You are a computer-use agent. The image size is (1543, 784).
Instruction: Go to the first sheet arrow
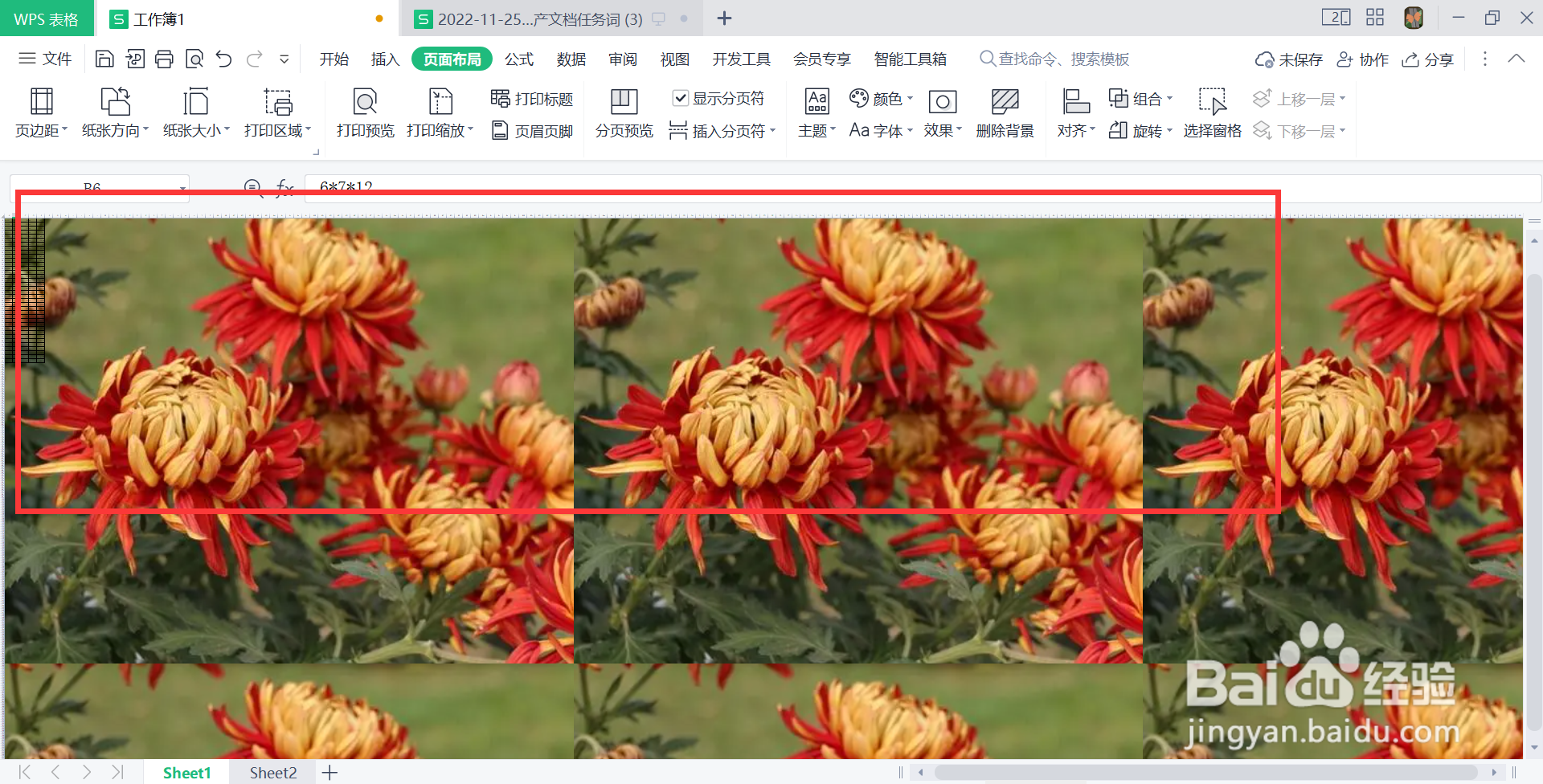point(25,772)
